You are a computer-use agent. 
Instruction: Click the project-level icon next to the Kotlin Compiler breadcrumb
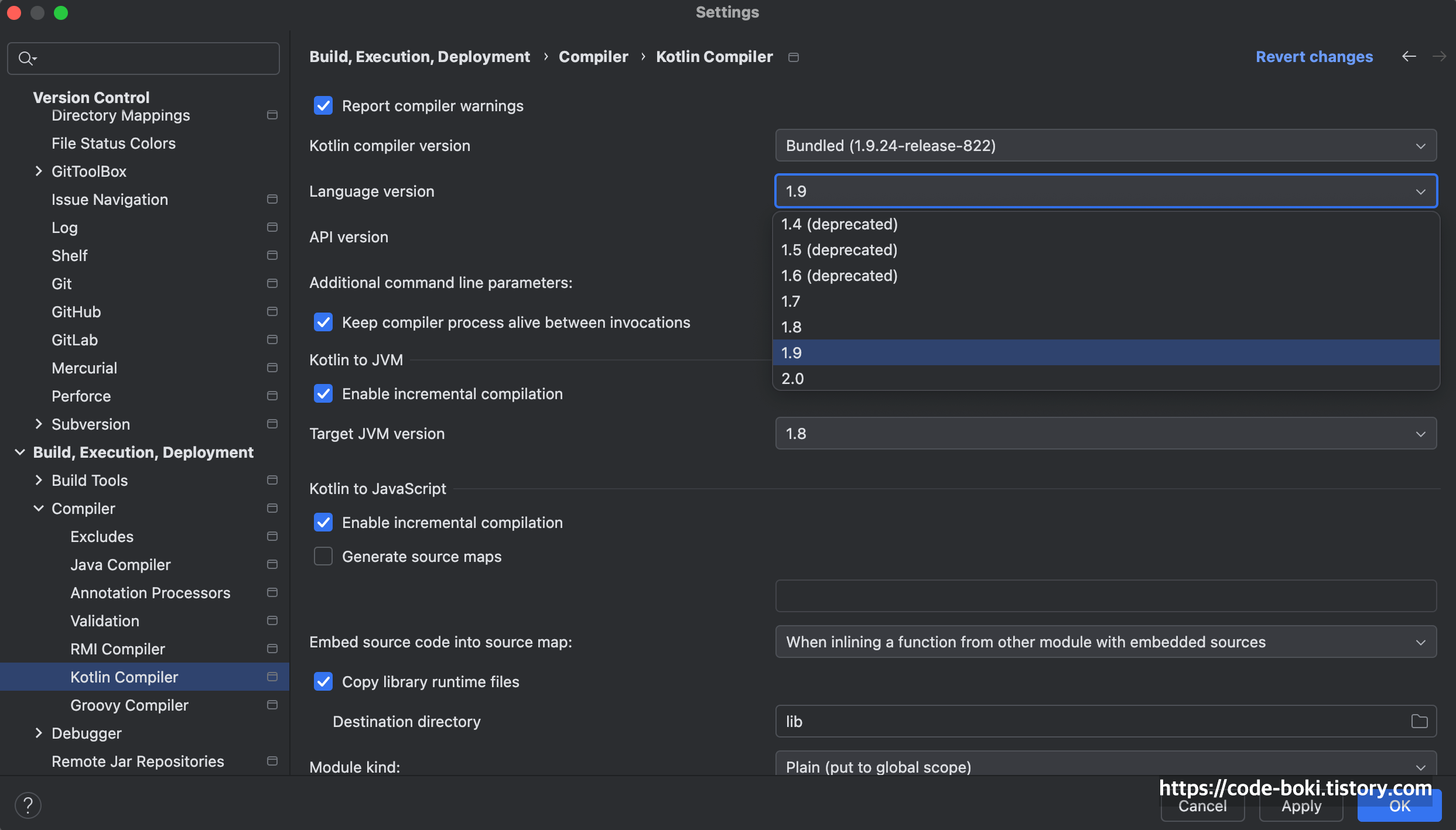click(794, 57)
